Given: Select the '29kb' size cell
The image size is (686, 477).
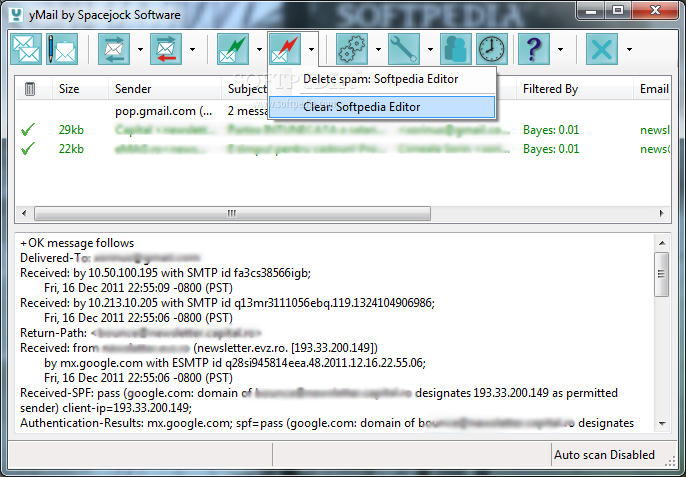Looking at the screenshot, I should (71, 130).
